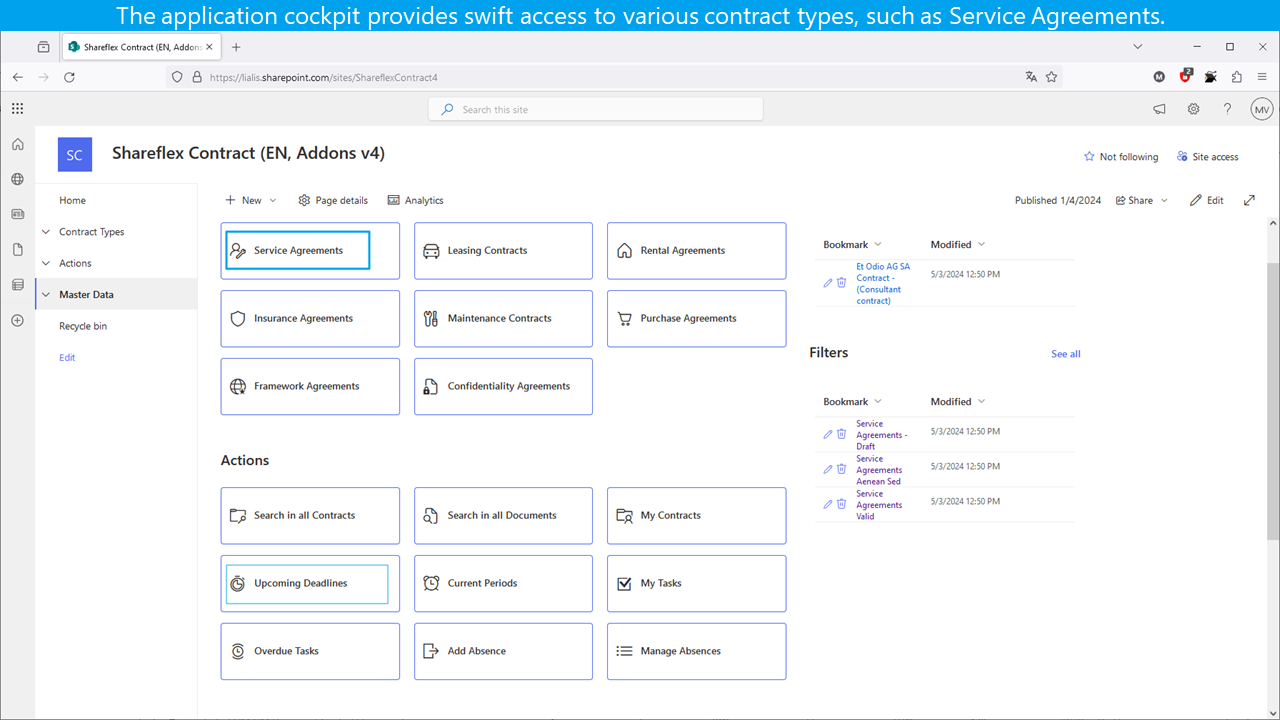
Task: Open the Purchase Agreements tile
Action: [x=696, y=318]
